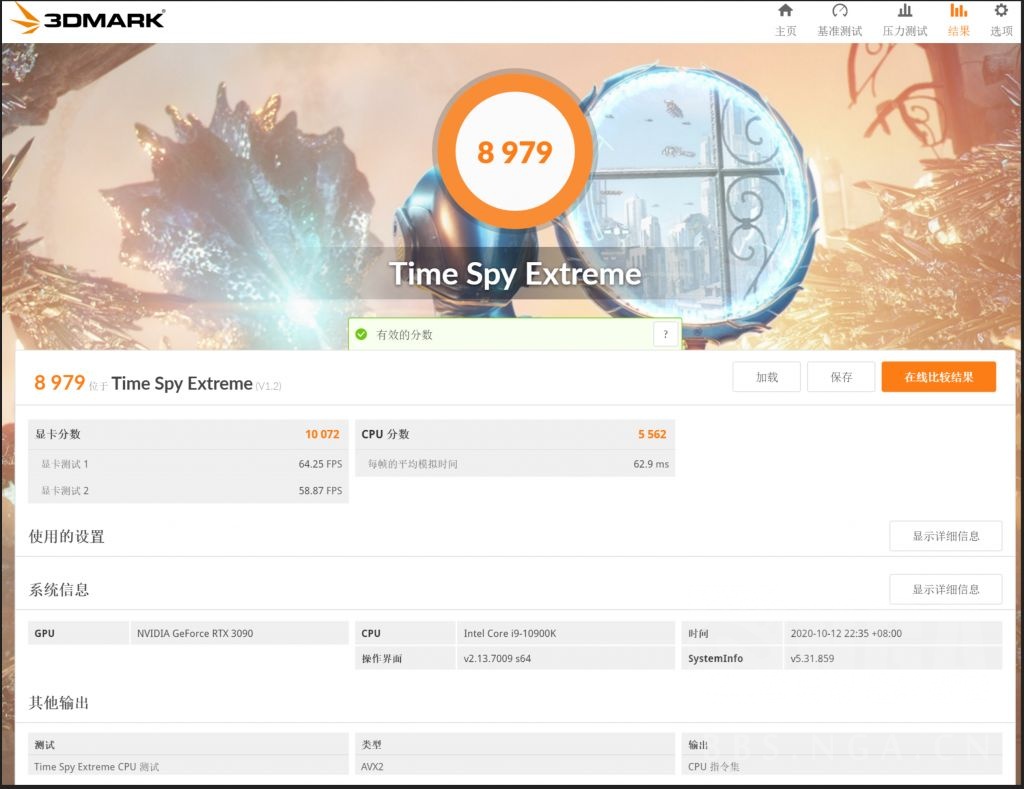The image size is (1024, 789).
Task: Click the SystemInfo label cell
Action: (x=731, y=658)
